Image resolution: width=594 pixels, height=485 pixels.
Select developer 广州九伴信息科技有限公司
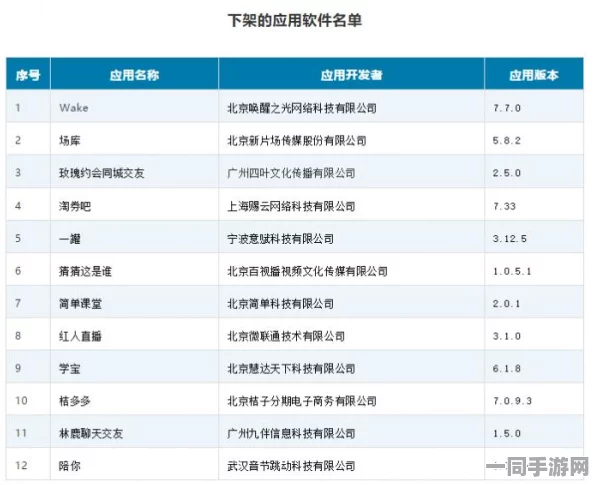tap(291, 433)
